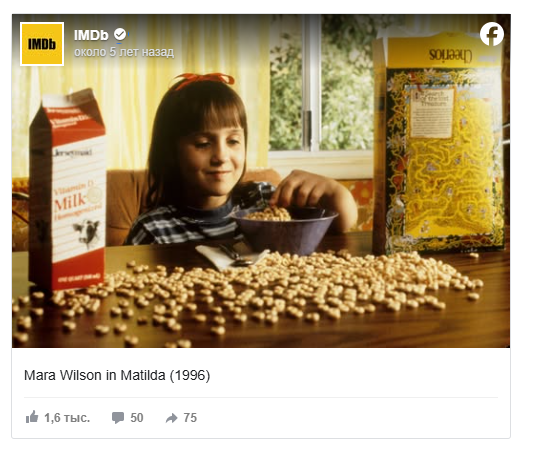
Task: Open the 50 comments count
Action: point(137,418)
